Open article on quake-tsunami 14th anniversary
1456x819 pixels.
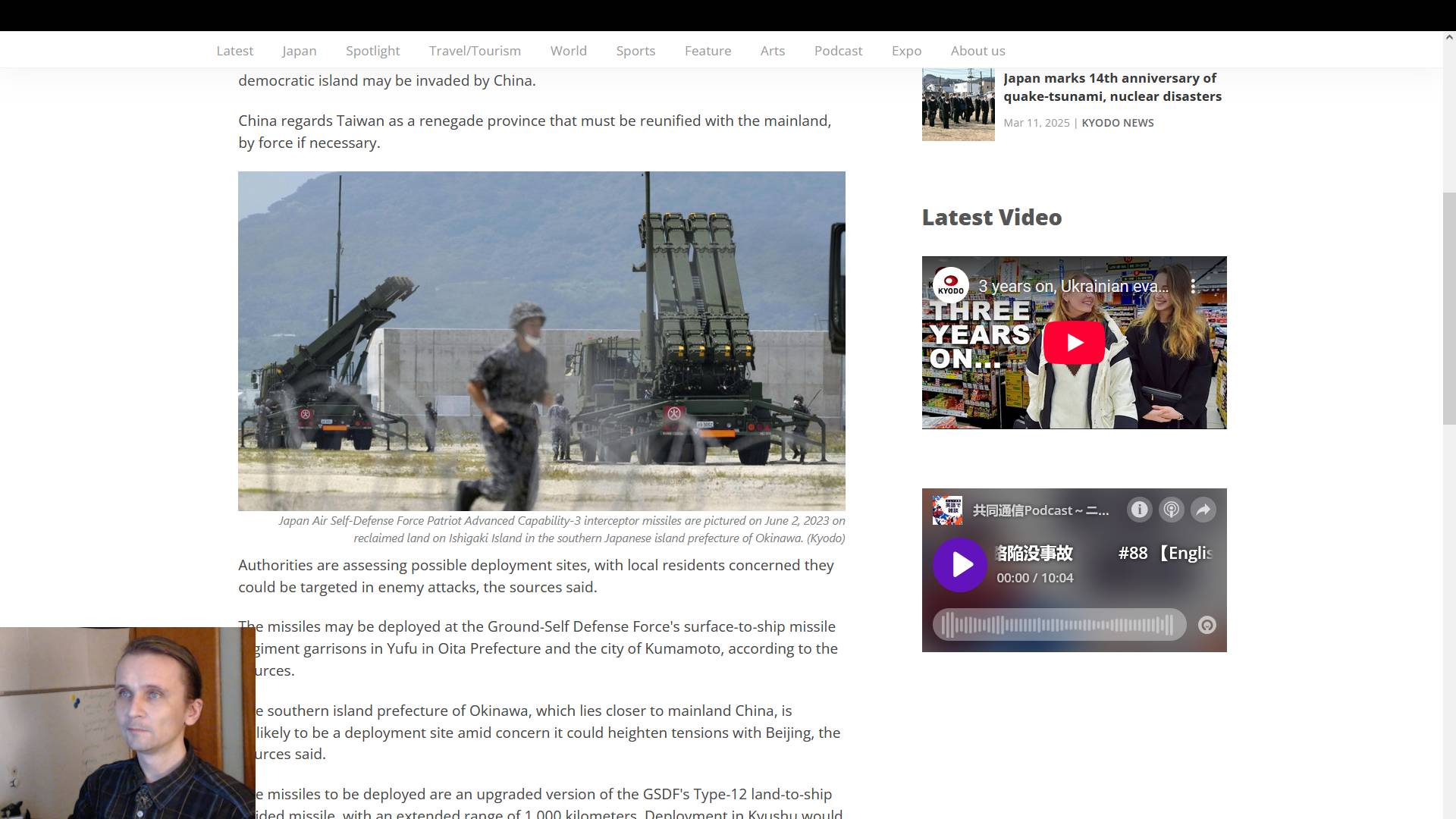[1112, 87]
